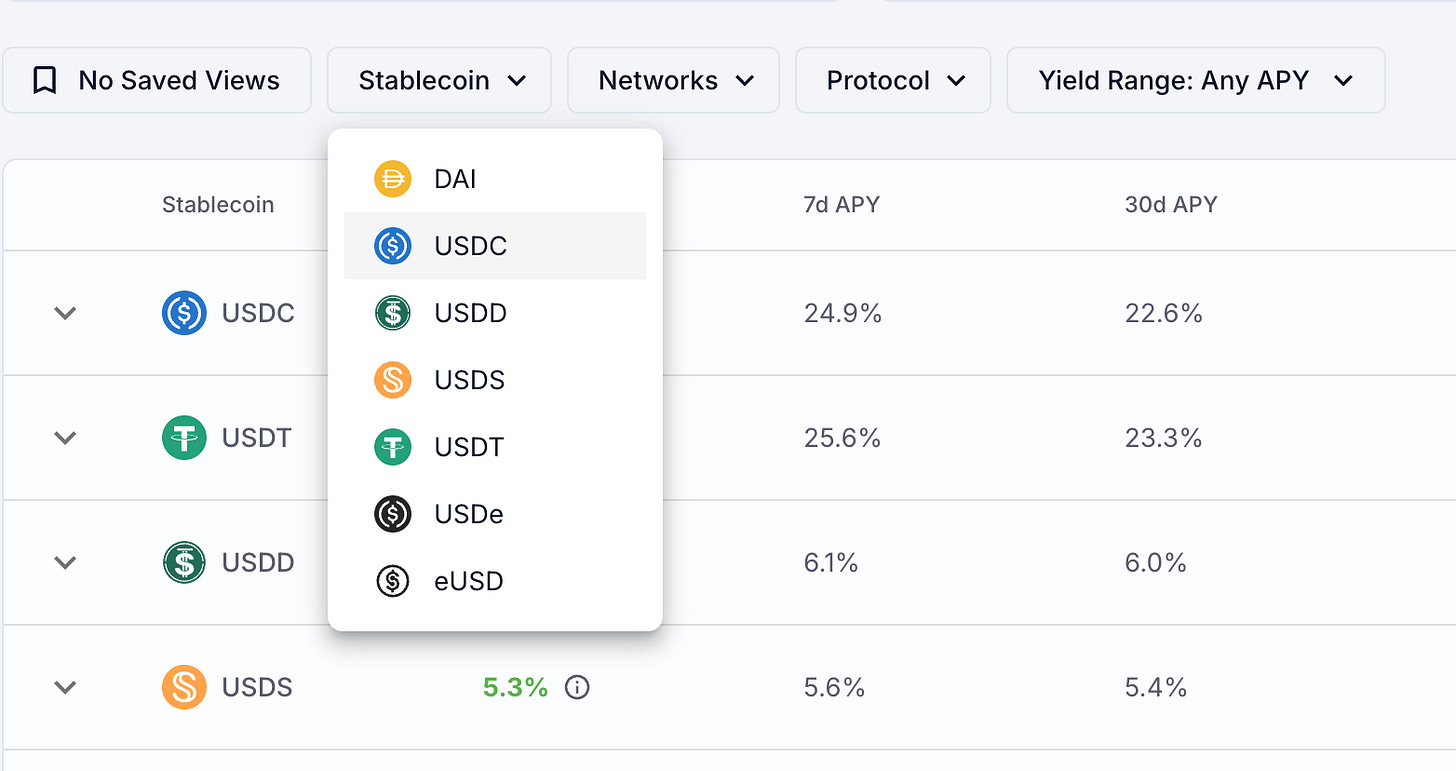Select USDe from the stablecoin menu
The image size is (1456, 771).
[x=495, y=514]
